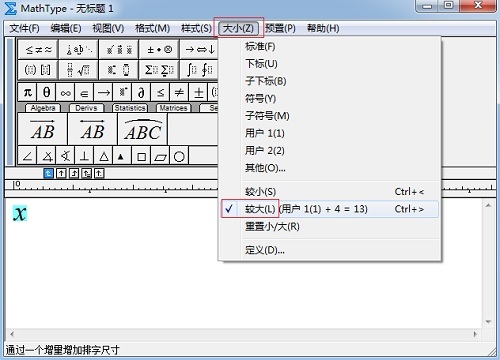Insert the hollow triangle symbol
500x360 pixels.
104,156
